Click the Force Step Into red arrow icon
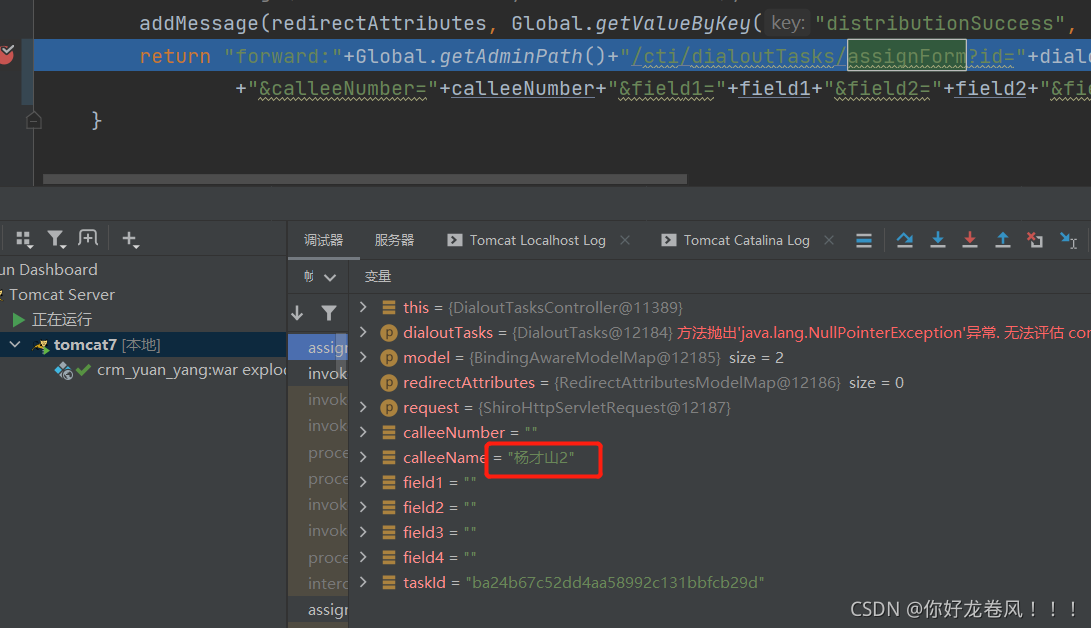Screen dimensions: 1091x628 (970, 240)
